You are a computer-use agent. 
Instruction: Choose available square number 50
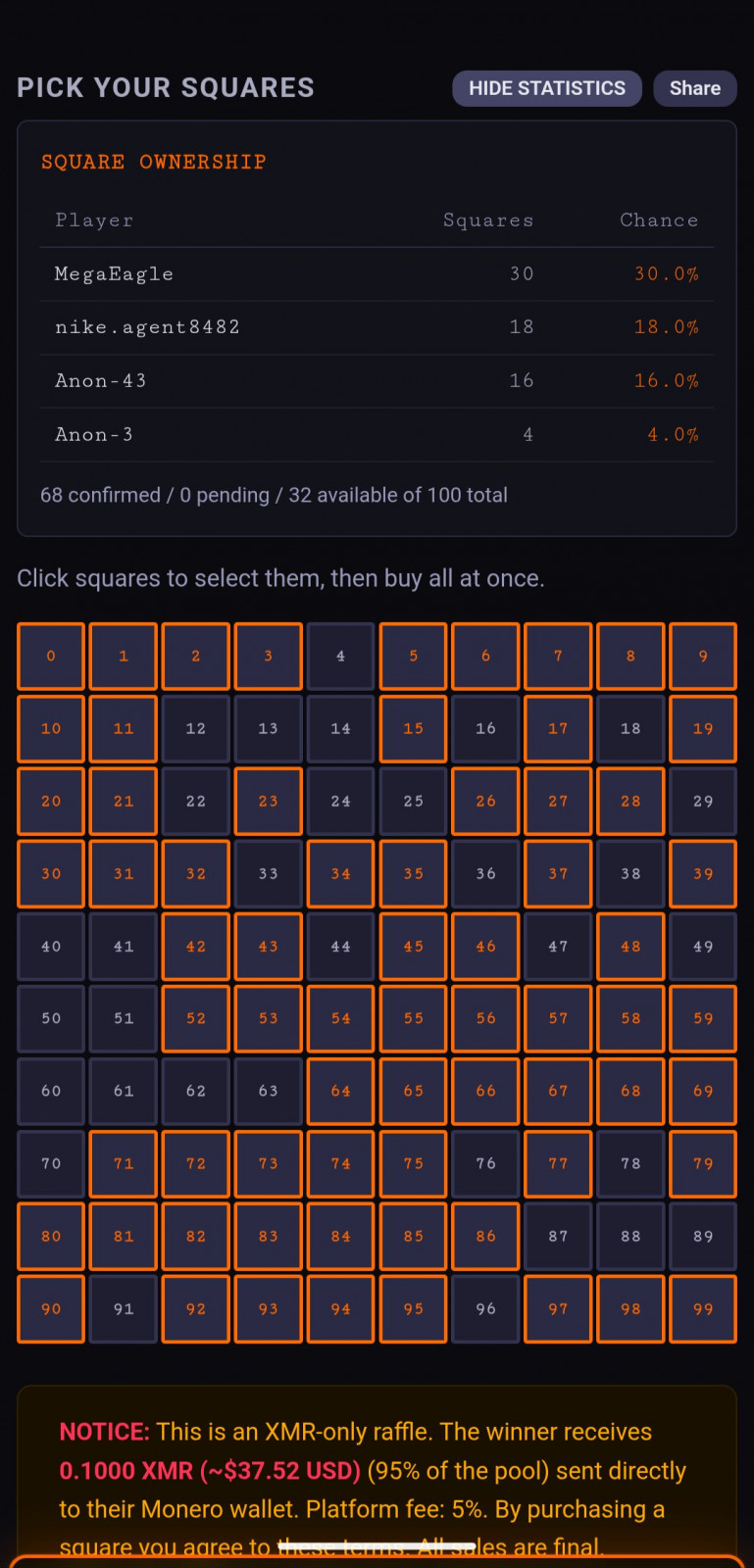pyautogui.click(x=51, y=1018)
